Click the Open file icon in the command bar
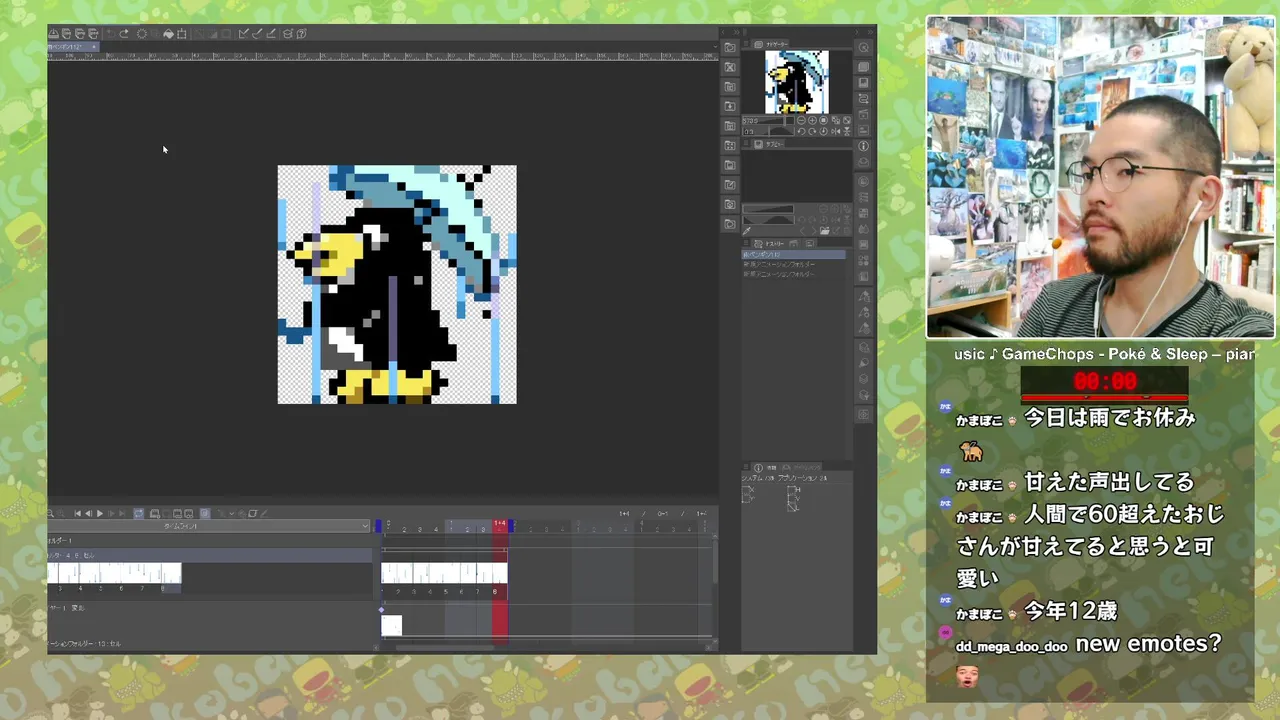 pos(80,34)
